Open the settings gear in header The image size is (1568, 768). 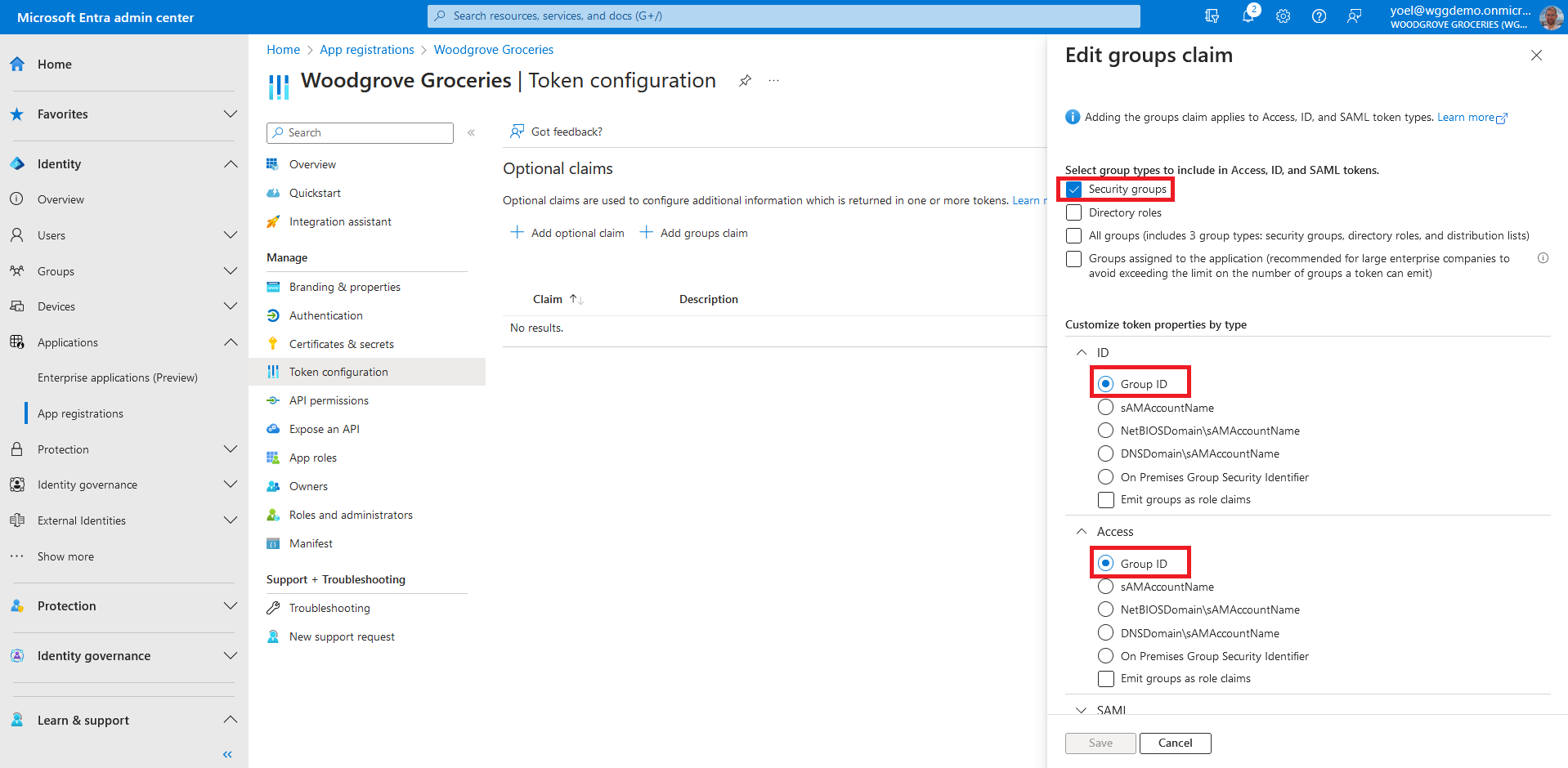point(1283,16)
